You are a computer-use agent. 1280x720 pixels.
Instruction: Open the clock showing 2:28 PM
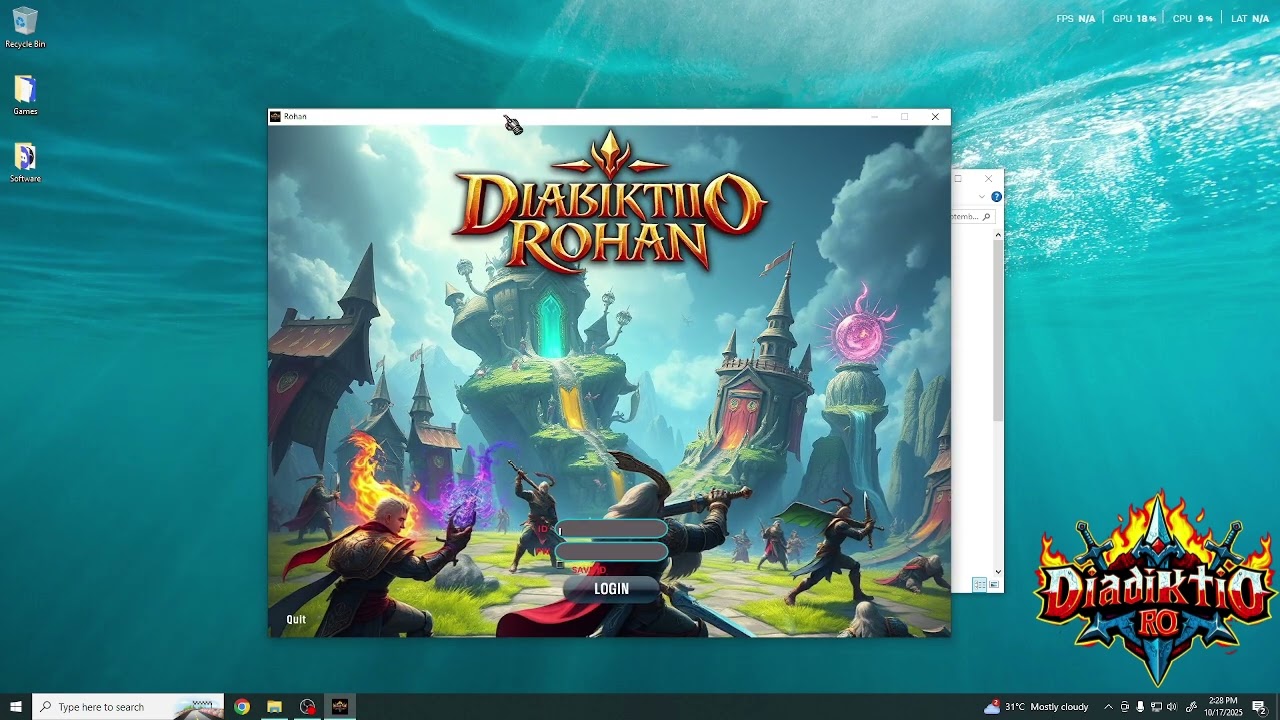point(1223,707)
